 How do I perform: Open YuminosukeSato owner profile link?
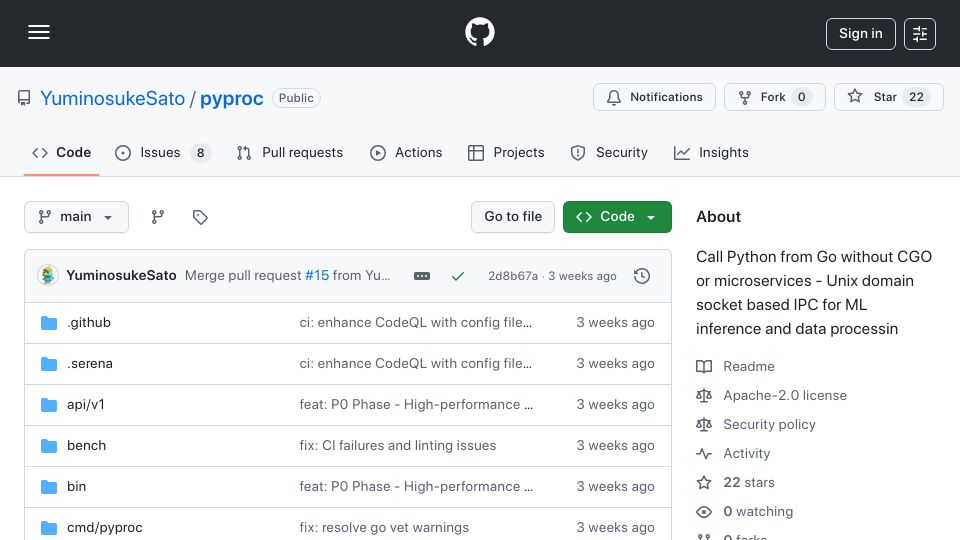coord(113,98)
